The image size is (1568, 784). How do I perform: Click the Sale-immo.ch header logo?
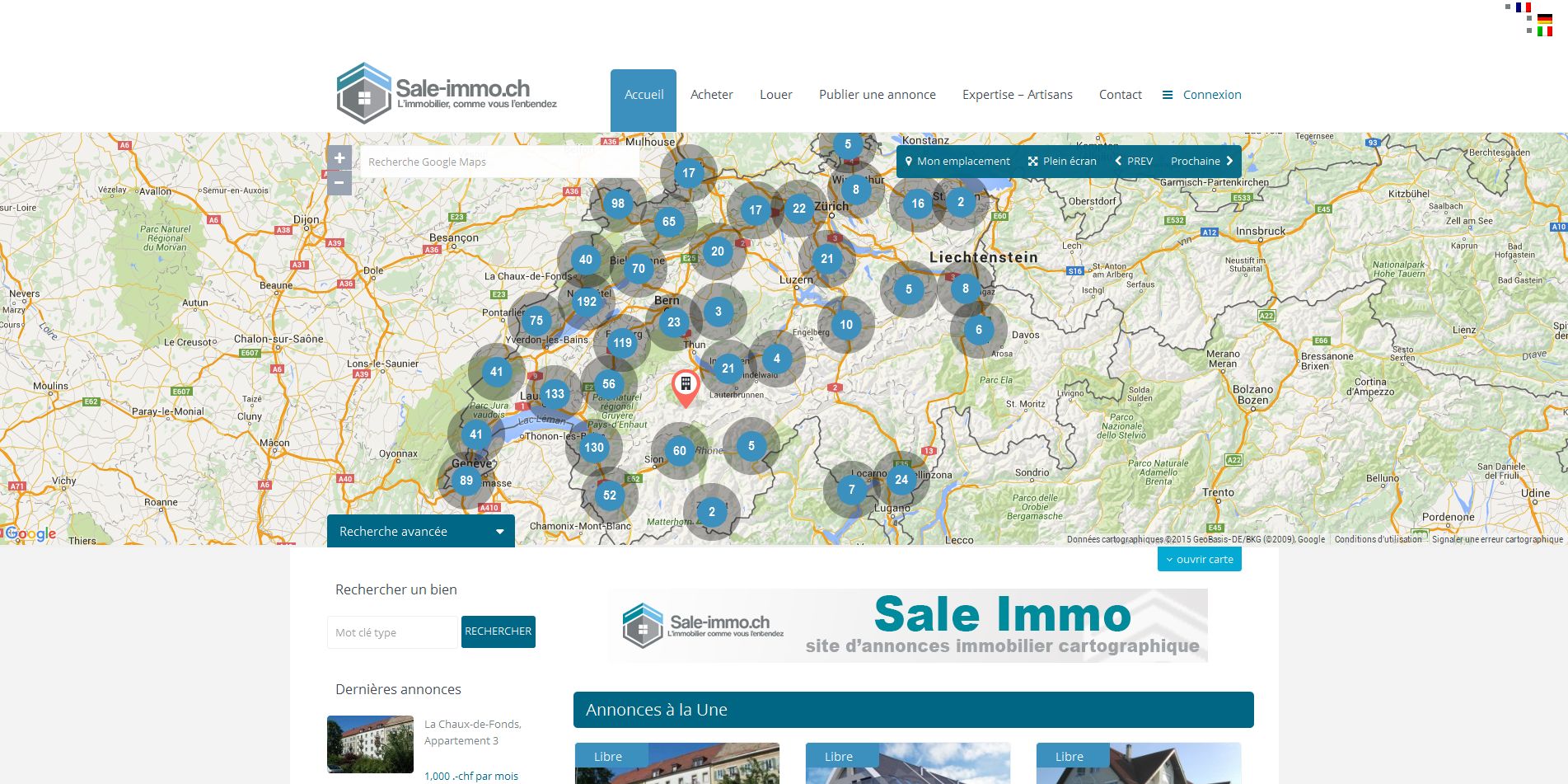point(447,93)
